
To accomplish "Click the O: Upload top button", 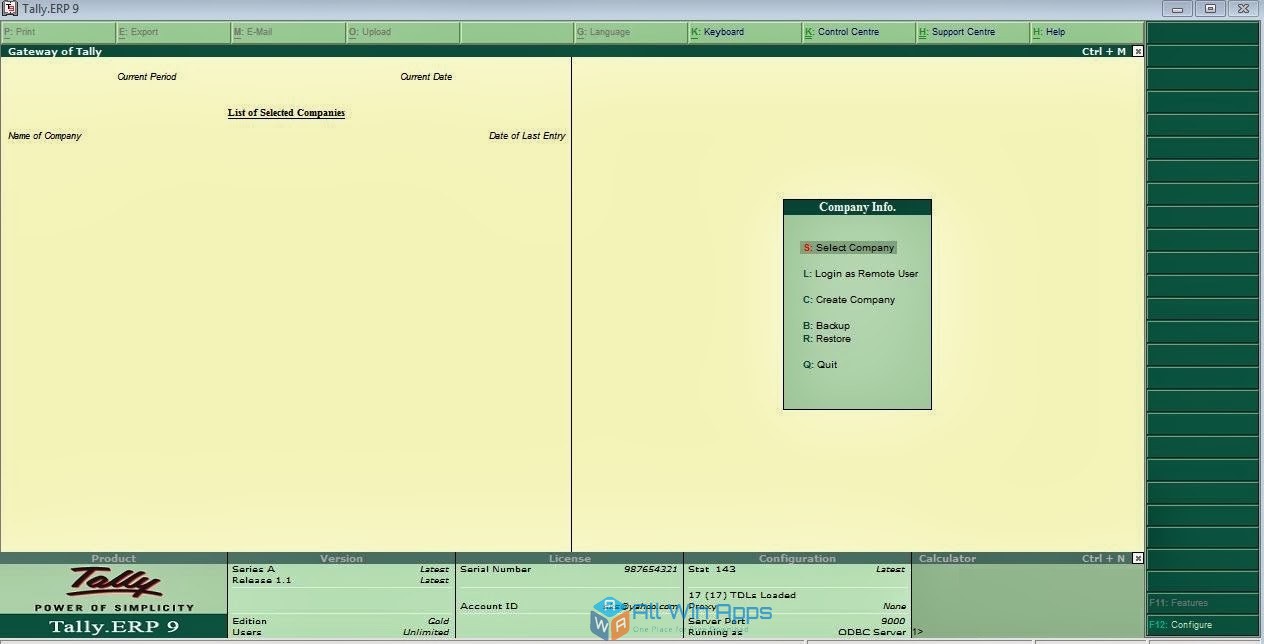I will click(x=402, y=32).
